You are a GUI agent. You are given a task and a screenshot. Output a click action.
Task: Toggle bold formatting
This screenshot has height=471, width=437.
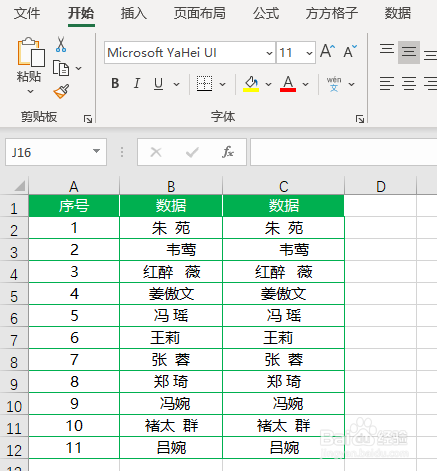[x=115, y=83]
